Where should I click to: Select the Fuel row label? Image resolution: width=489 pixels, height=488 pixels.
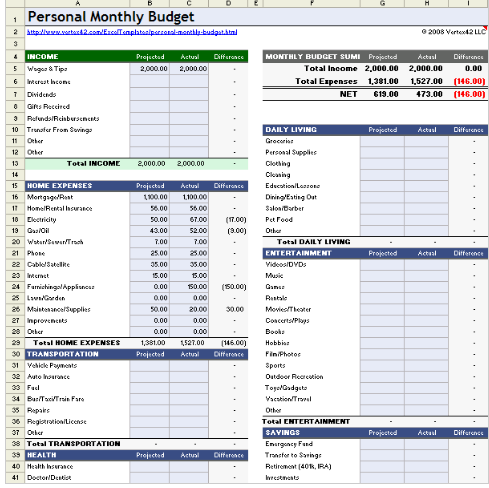(33, 388)
